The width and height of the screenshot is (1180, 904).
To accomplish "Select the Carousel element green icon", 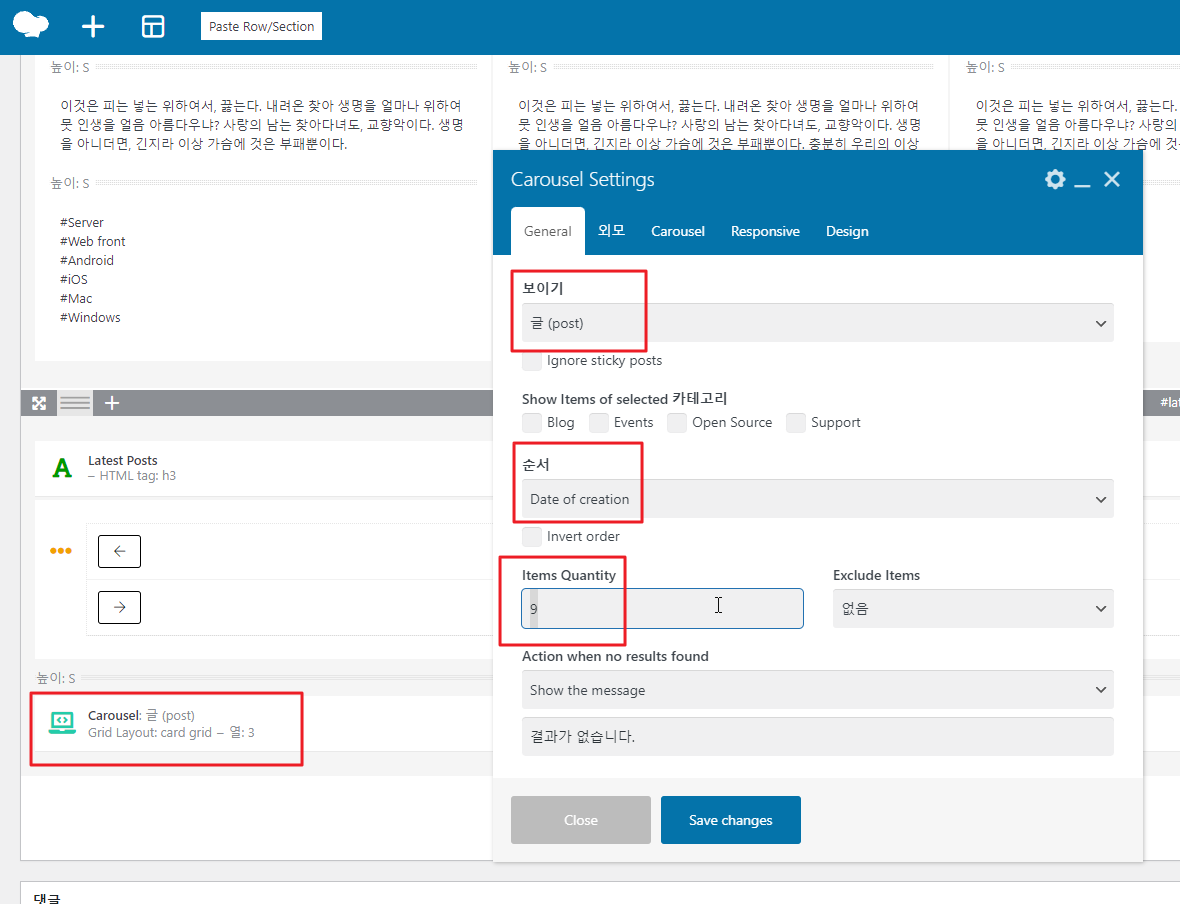I will pos(62,723).
